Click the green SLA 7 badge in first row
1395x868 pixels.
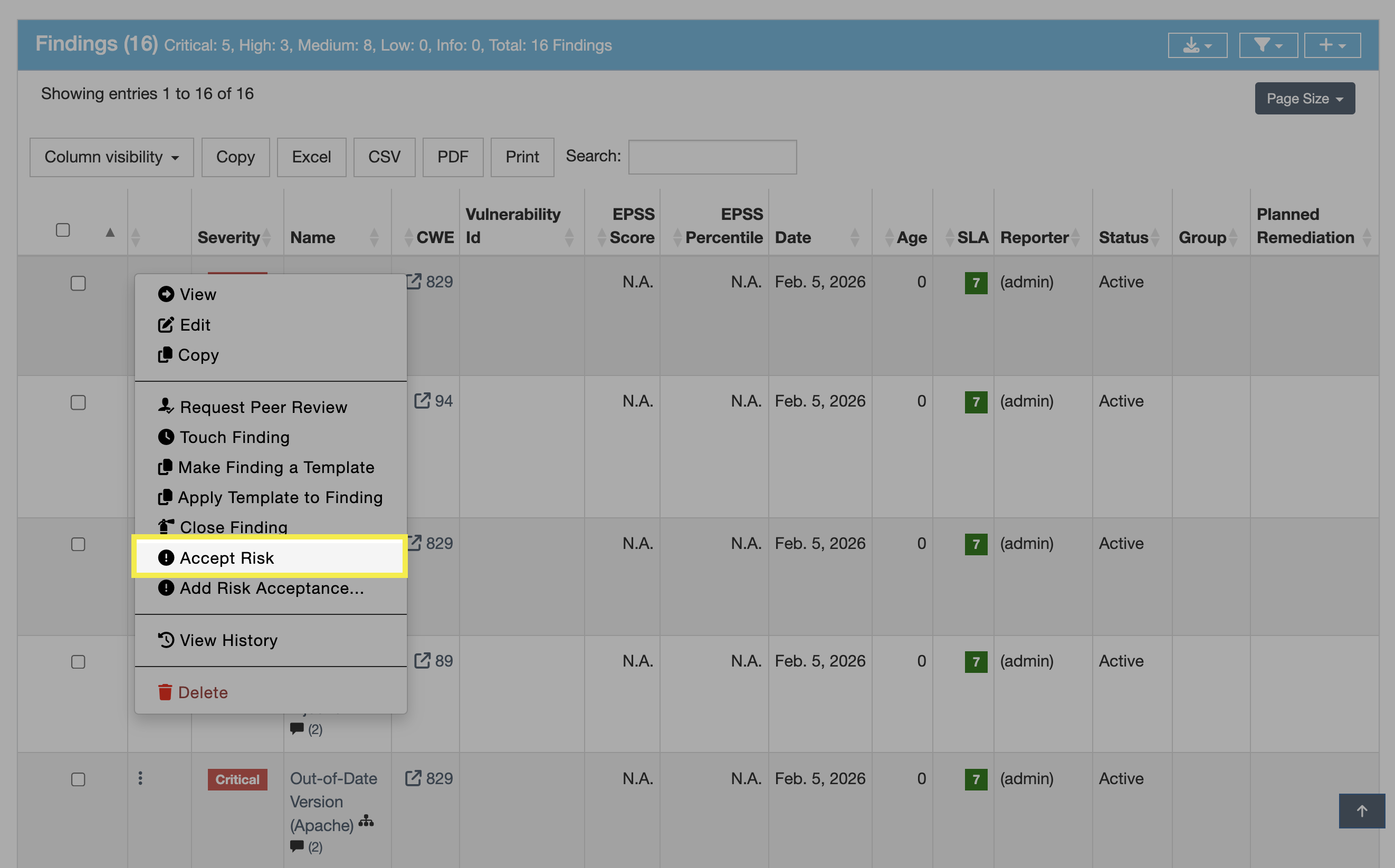coord(975,283)
